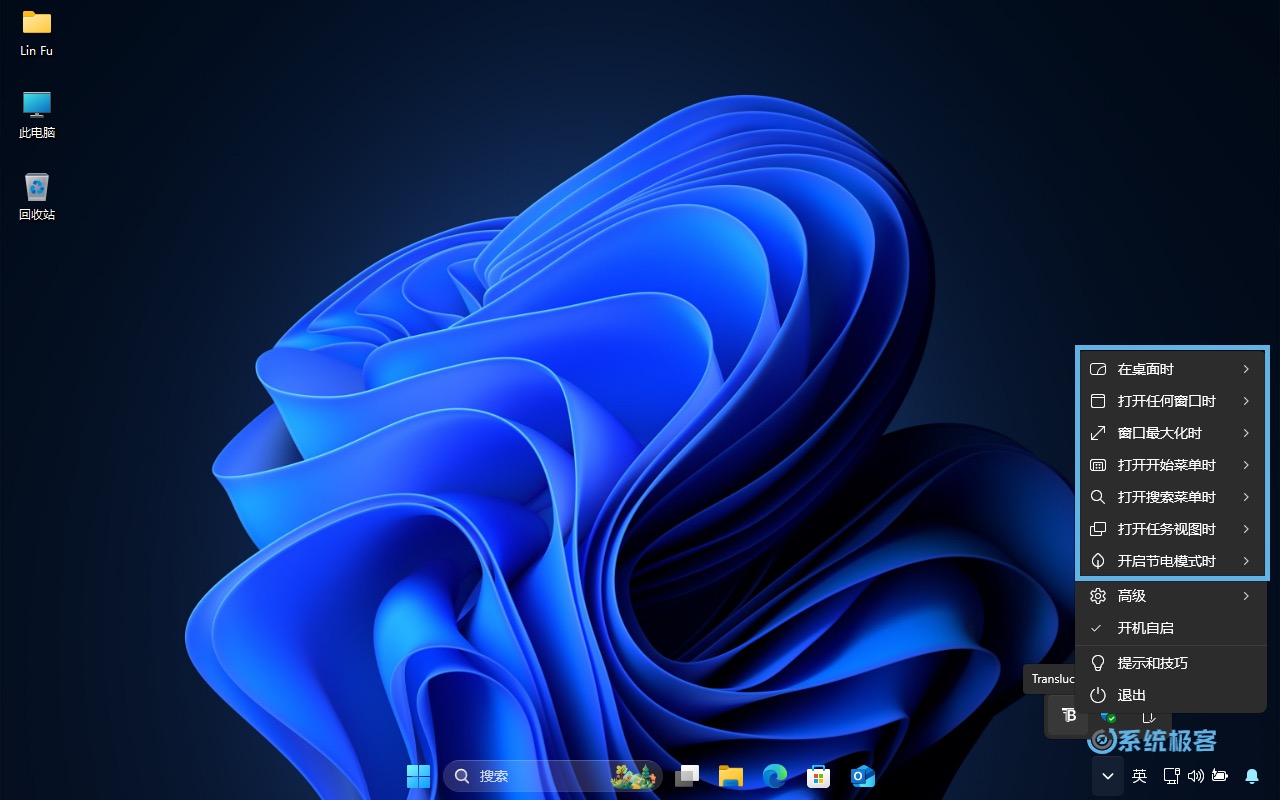Select the 开启节电模式时 menu entry
Image resolution: width=1280 pixels, height=800 pixels.
(x=1170, y=561)
